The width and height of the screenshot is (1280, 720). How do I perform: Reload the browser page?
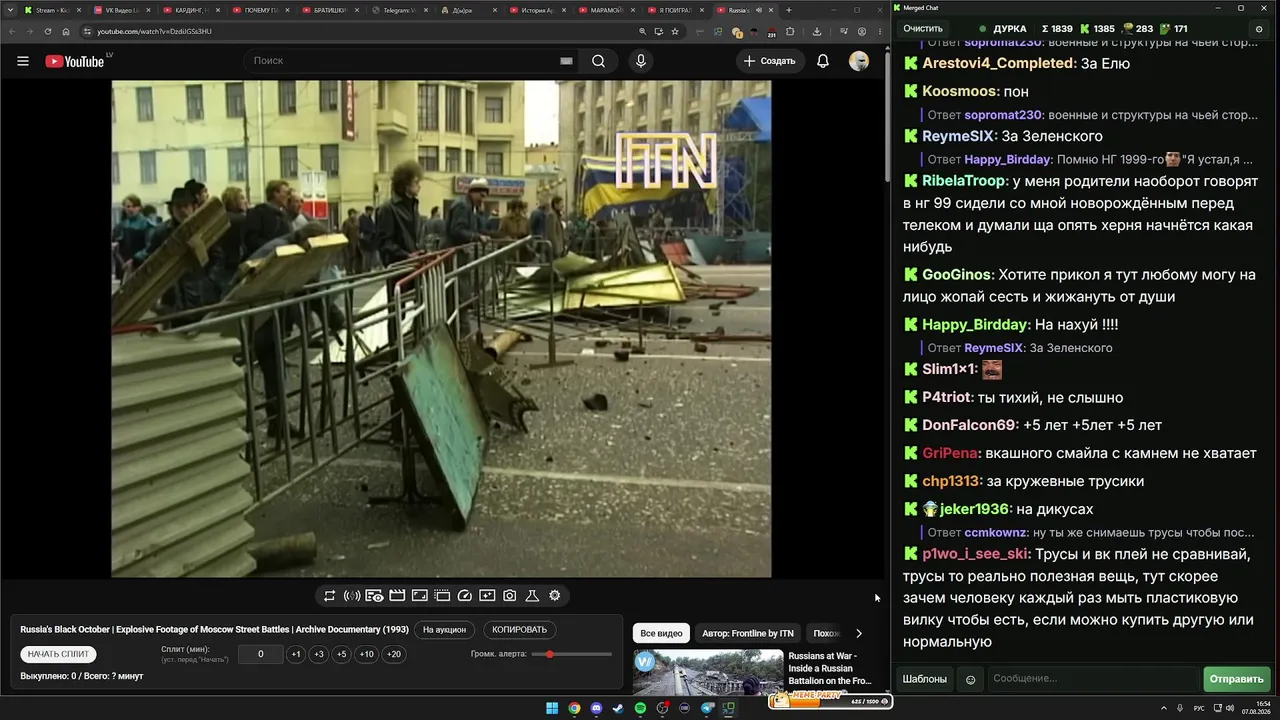click(47, 32)
